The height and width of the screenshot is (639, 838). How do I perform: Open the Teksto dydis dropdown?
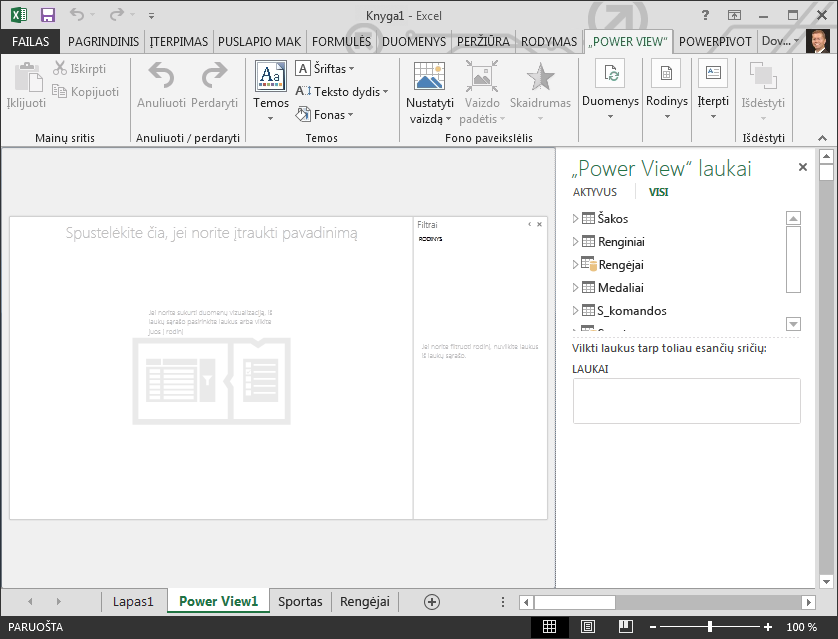pos(342,91)
